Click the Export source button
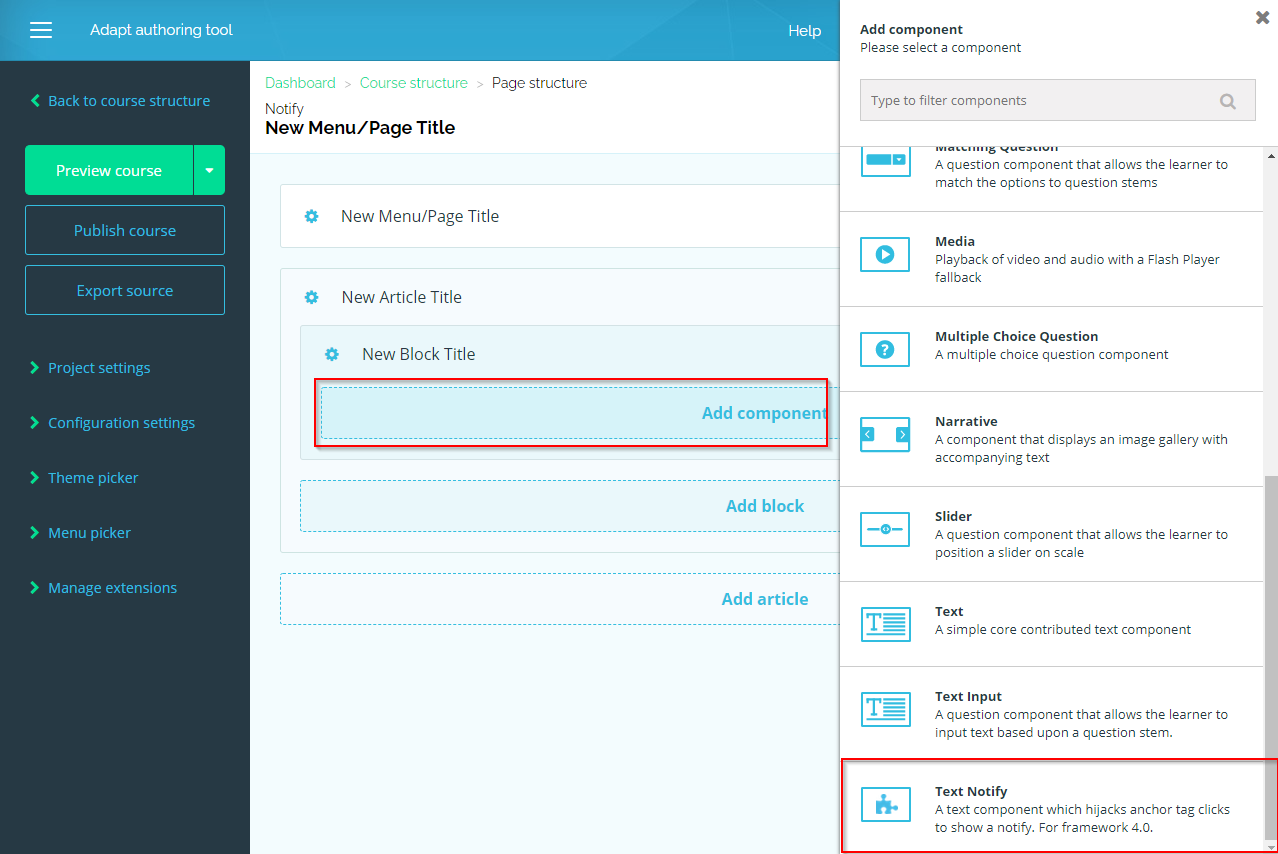 click(x=125, y=290)
